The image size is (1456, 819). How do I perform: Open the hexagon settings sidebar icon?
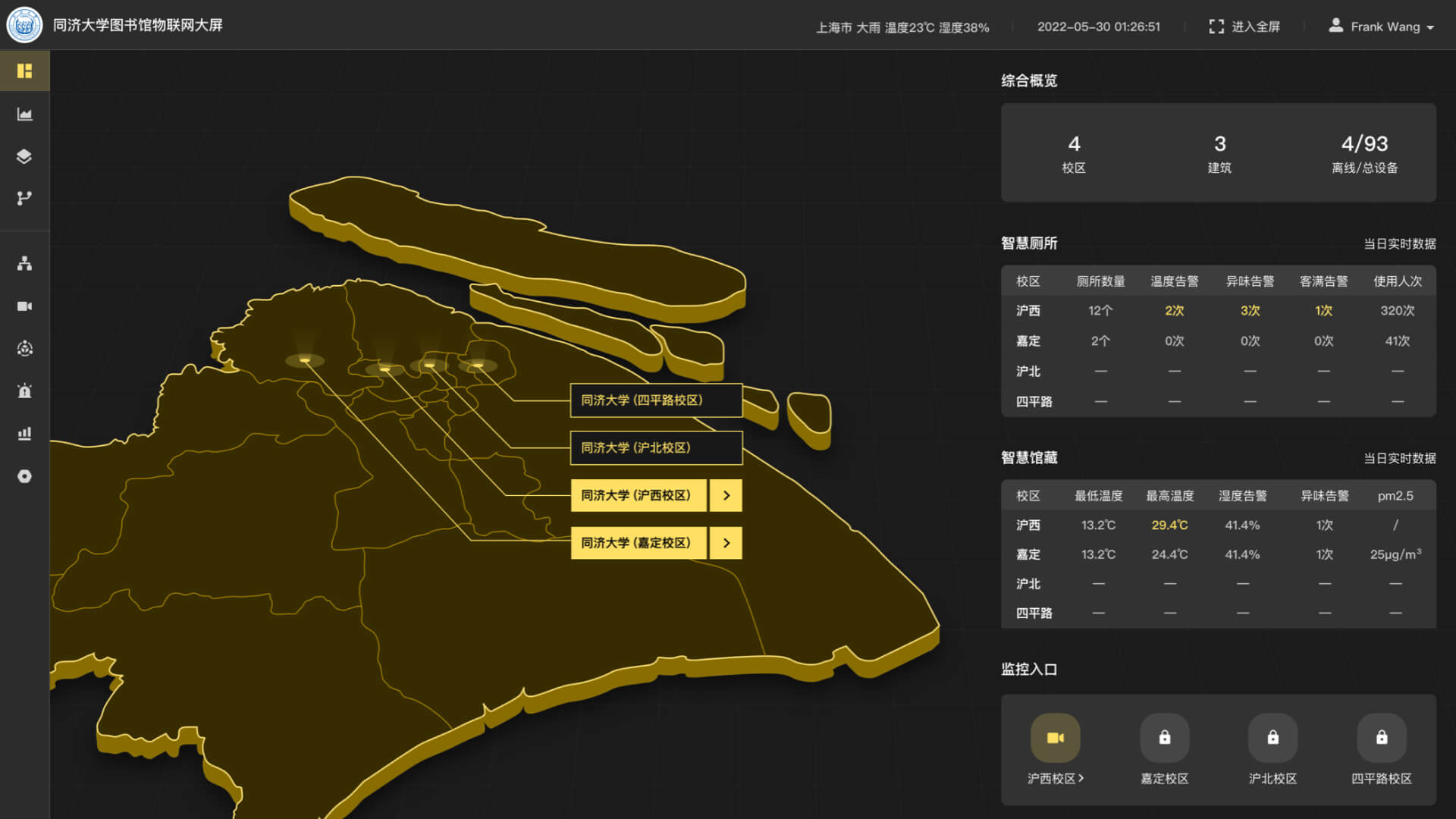point(24,476)
